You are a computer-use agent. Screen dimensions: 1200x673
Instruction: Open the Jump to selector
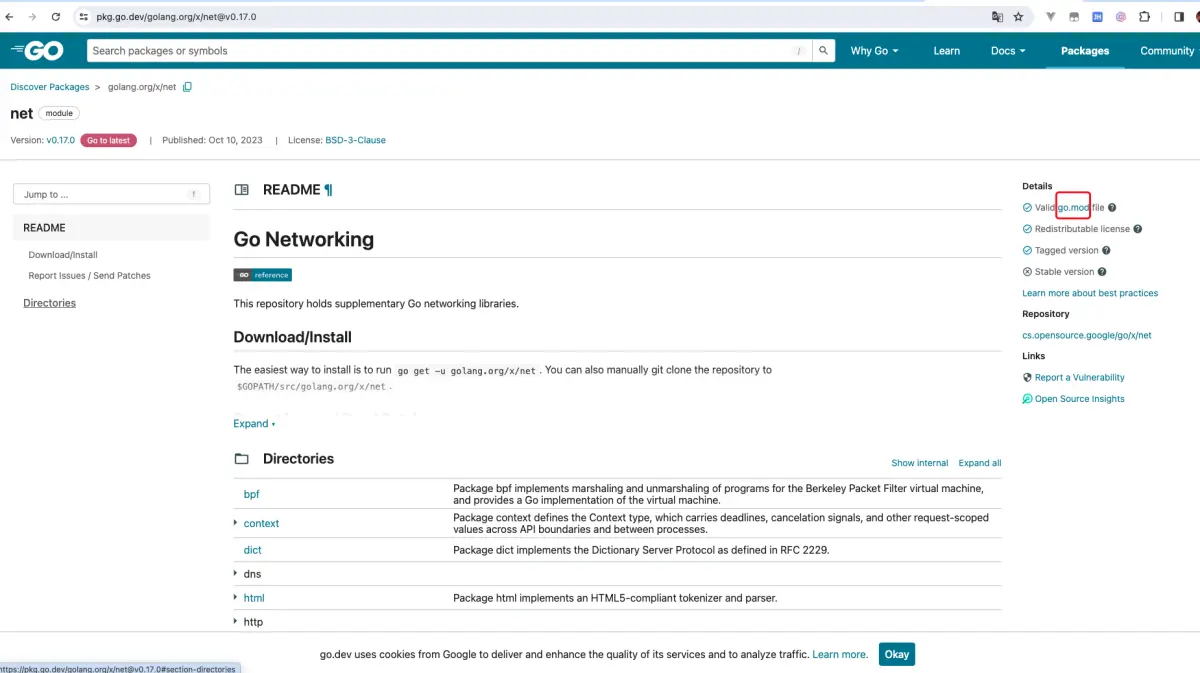tap(111, 195)
